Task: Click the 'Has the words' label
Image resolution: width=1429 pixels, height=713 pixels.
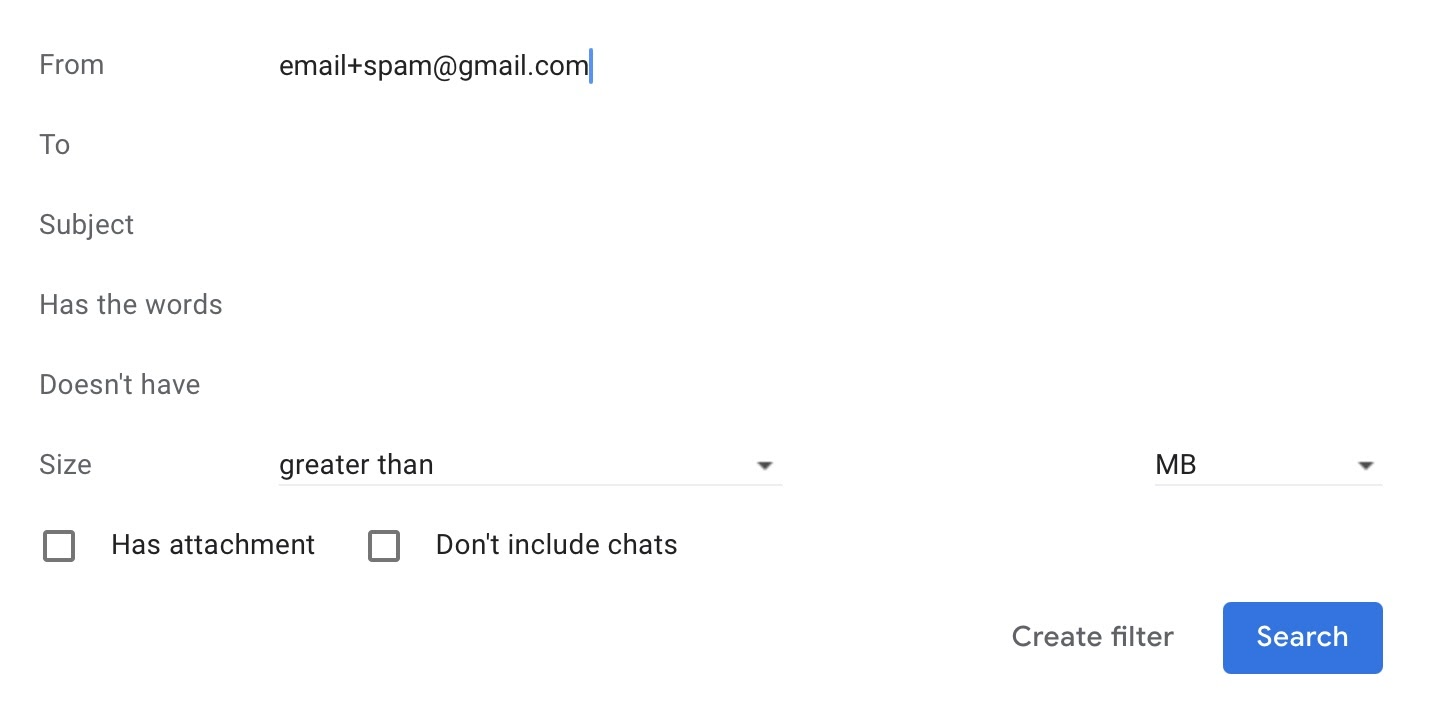Action: click(131, 305)
